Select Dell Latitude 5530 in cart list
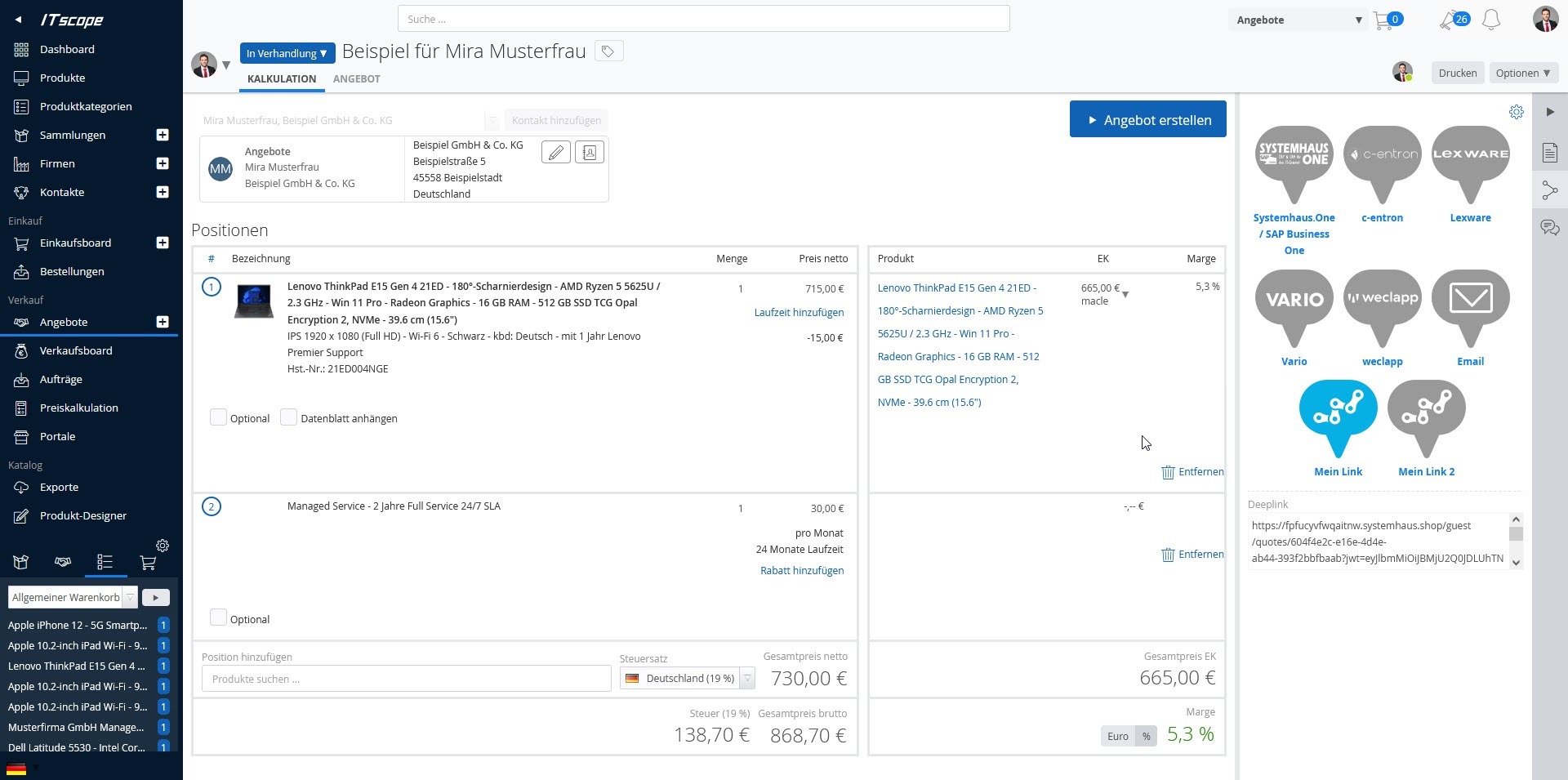The width and height of the screenshot is (1568, 780). 77,747
